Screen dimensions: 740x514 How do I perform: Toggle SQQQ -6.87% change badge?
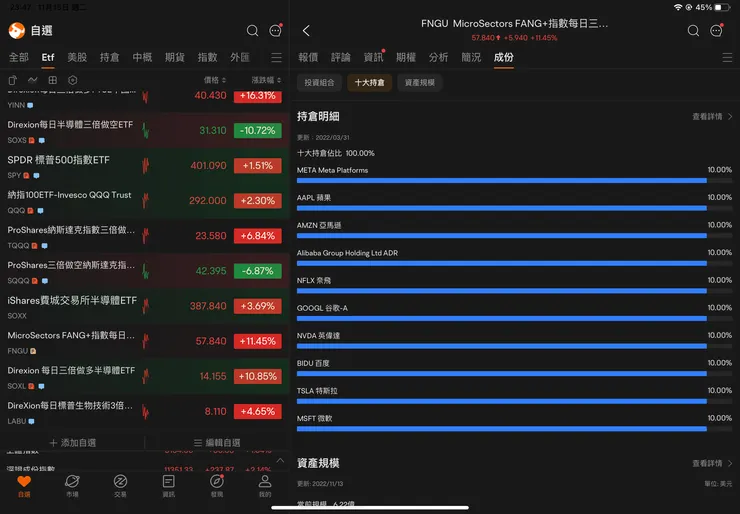coord(258,271)
